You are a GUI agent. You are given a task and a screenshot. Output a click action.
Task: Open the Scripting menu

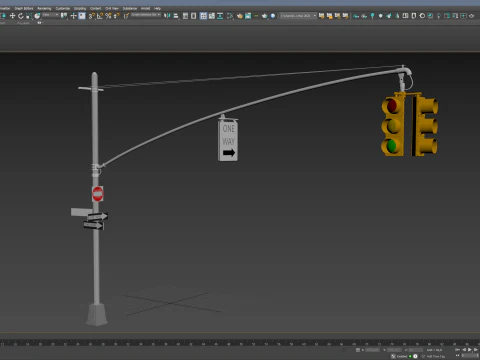pos(80,8)
